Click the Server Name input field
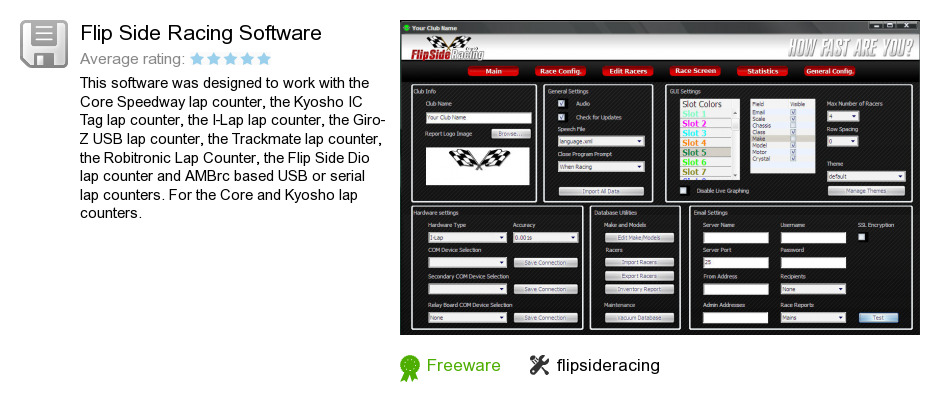Viewport: 940px width, 412px height. (736, 237)
